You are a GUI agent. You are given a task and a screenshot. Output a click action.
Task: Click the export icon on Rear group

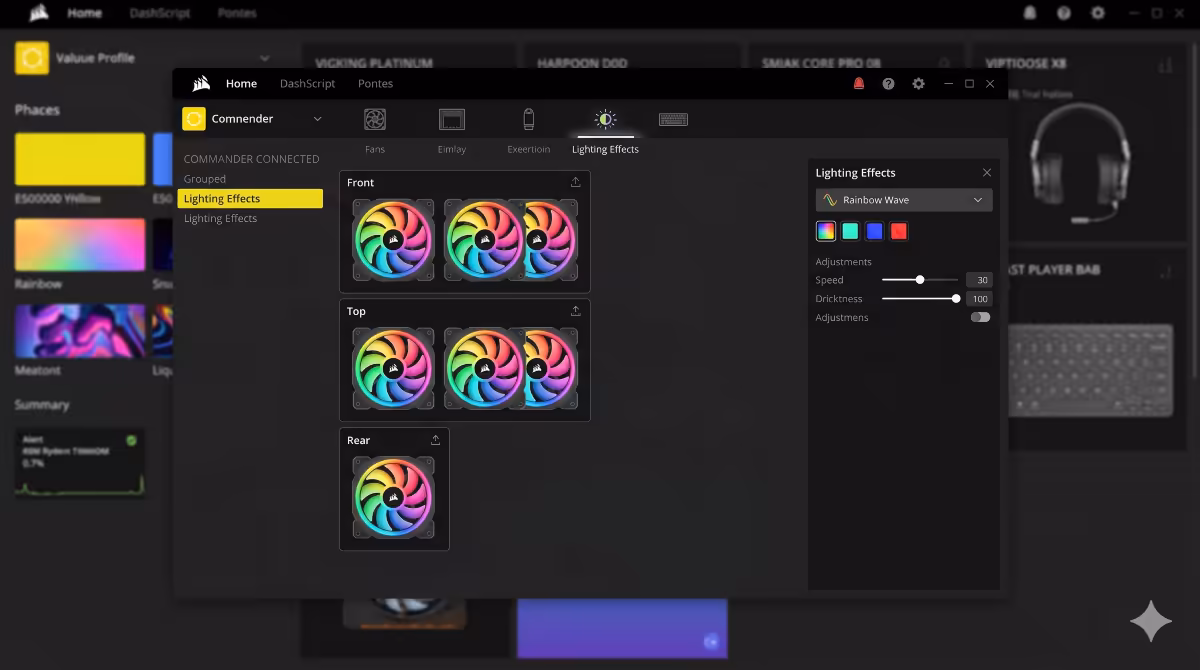click(x=435, y=440)
